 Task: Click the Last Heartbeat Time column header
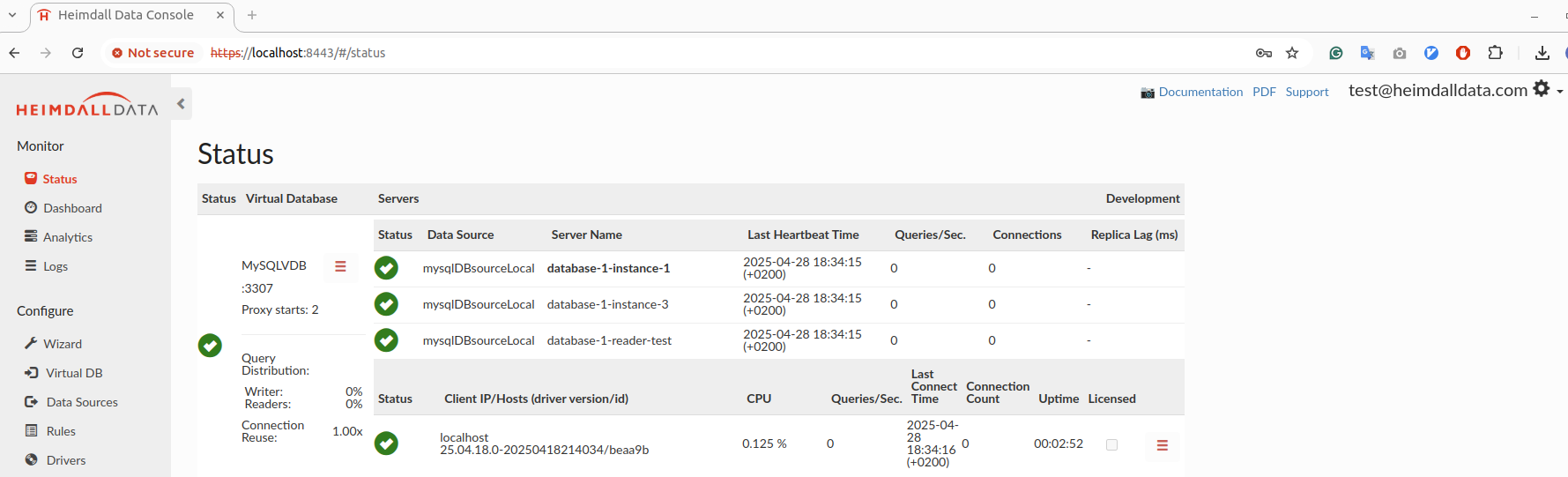(x=803, y=235)
